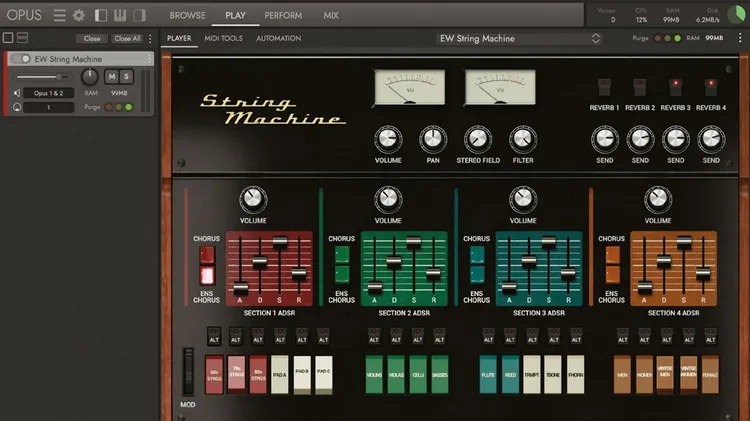
Task: Switch to the PLAY tab
Action: pyautogui.click(x=235, y=15)
